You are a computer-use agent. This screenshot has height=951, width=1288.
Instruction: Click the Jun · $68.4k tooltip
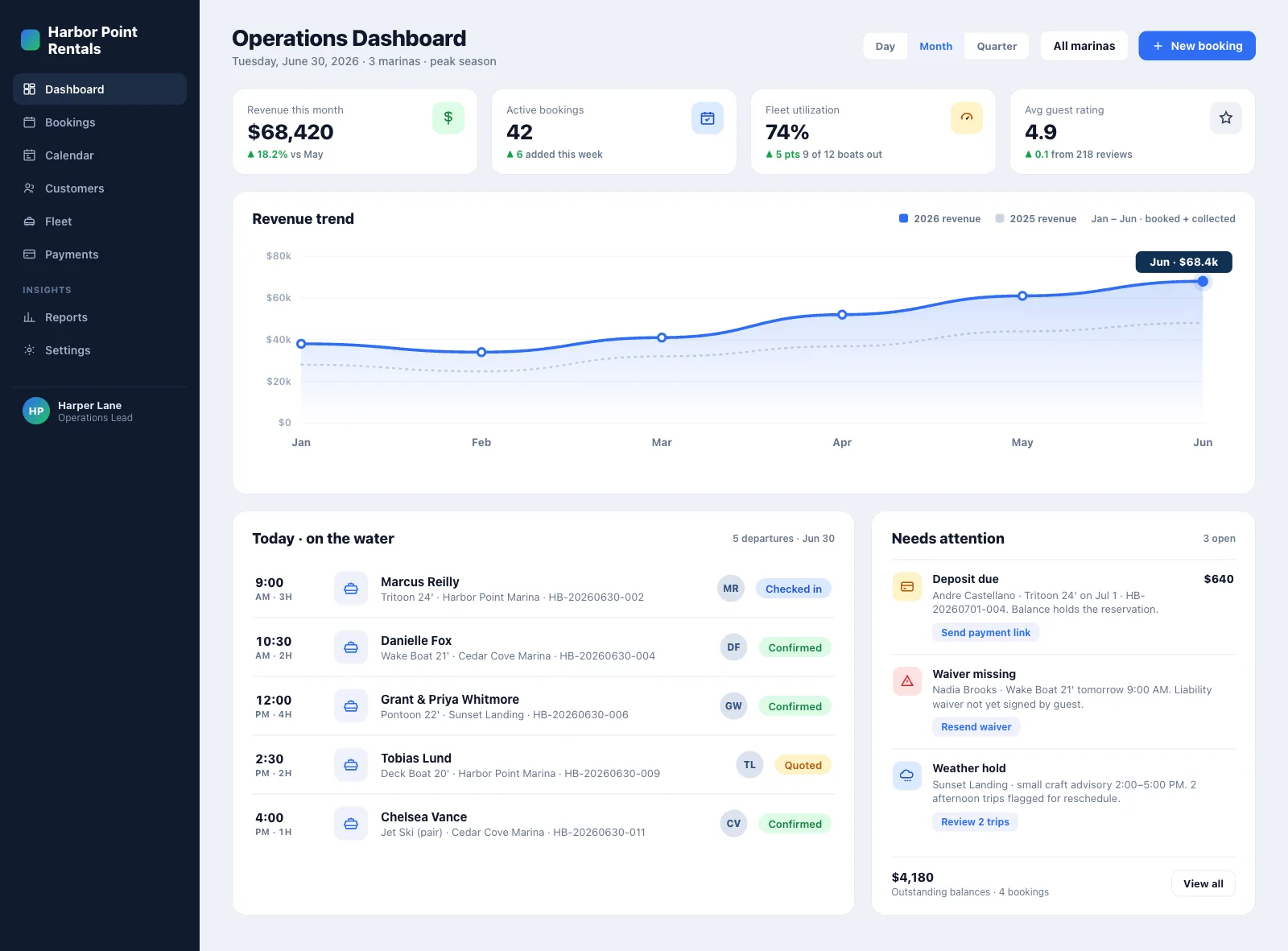1183,262
